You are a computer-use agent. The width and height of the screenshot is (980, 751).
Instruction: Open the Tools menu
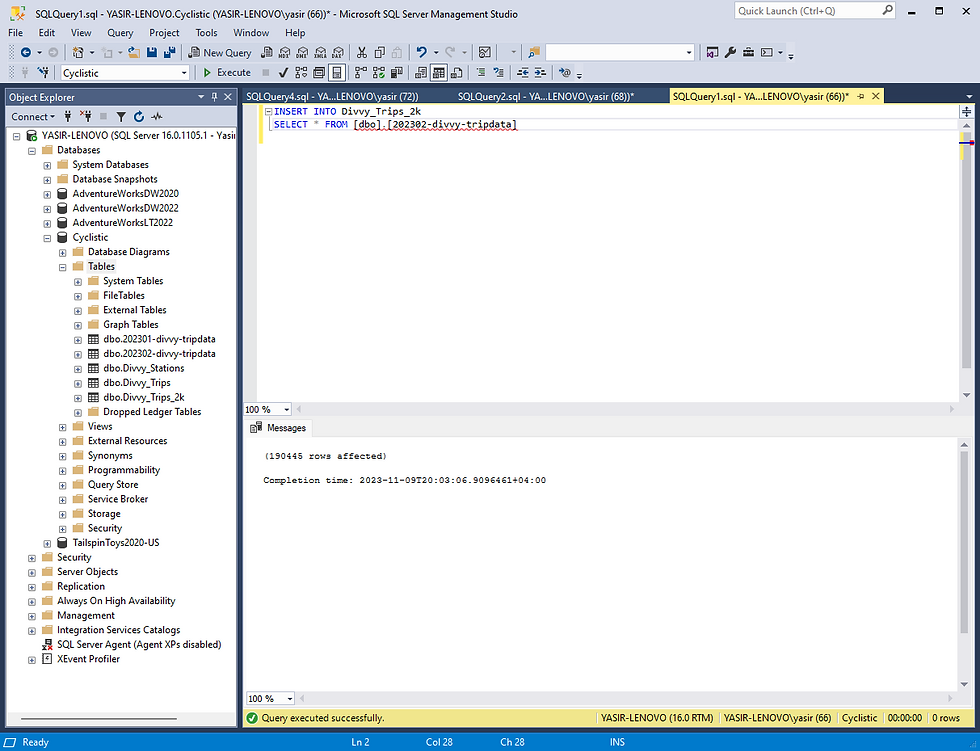206,32
